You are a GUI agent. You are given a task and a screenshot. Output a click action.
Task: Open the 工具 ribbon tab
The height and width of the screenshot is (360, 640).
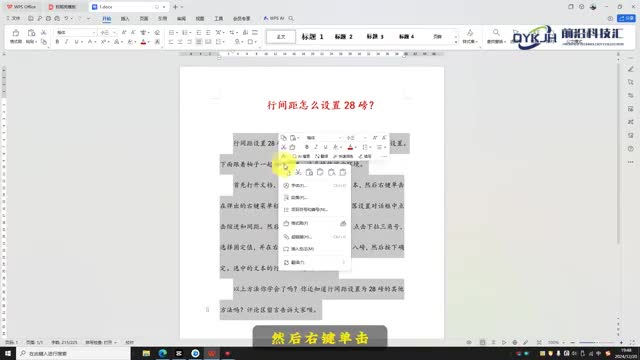(x=219, y=19)
